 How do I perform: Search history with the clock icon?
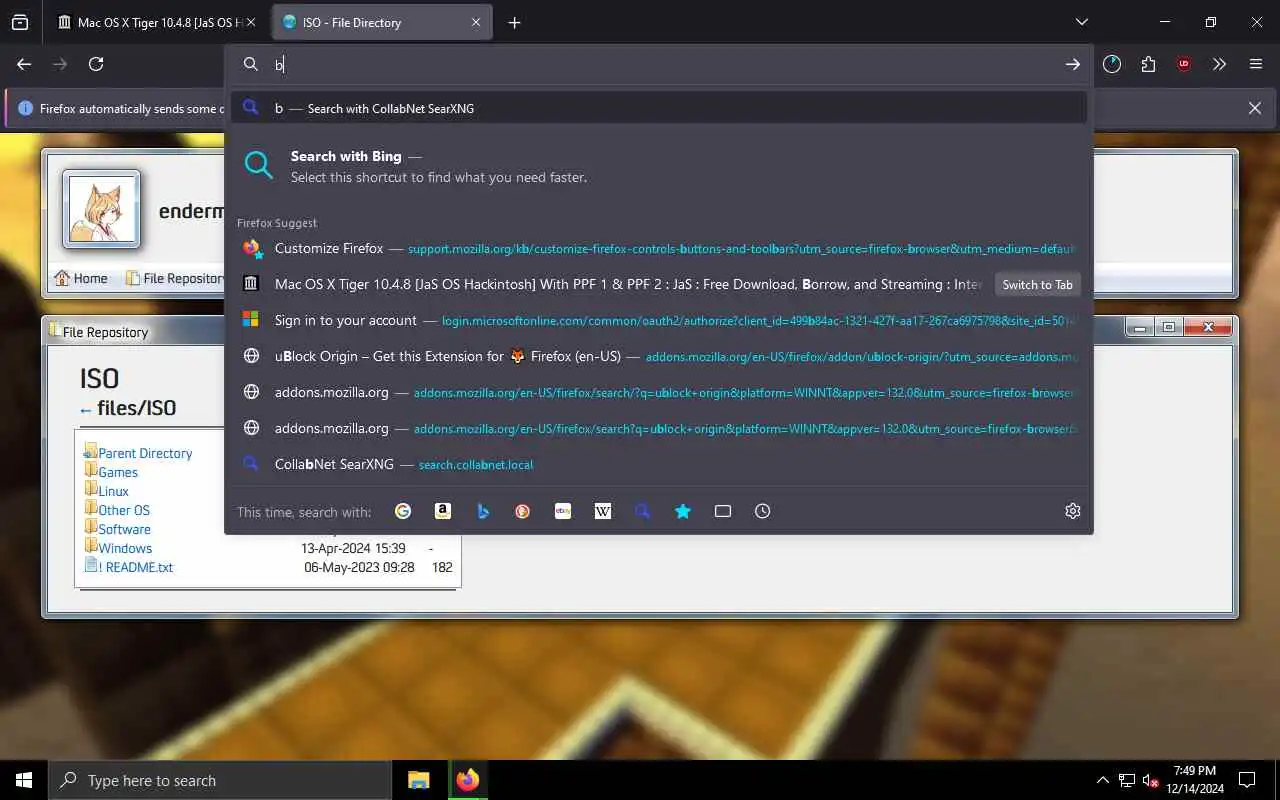[x=763, y=511]
